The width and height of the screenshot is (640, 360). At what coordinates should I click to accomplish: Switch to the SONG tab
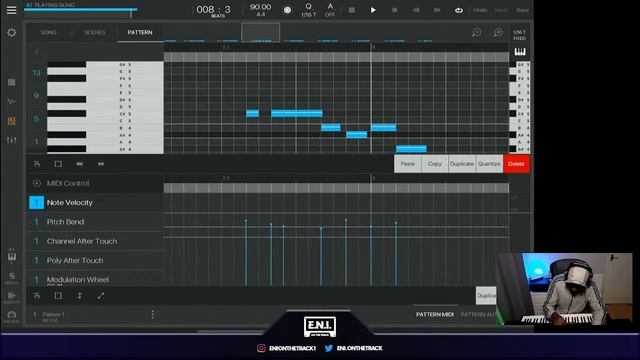49,32
